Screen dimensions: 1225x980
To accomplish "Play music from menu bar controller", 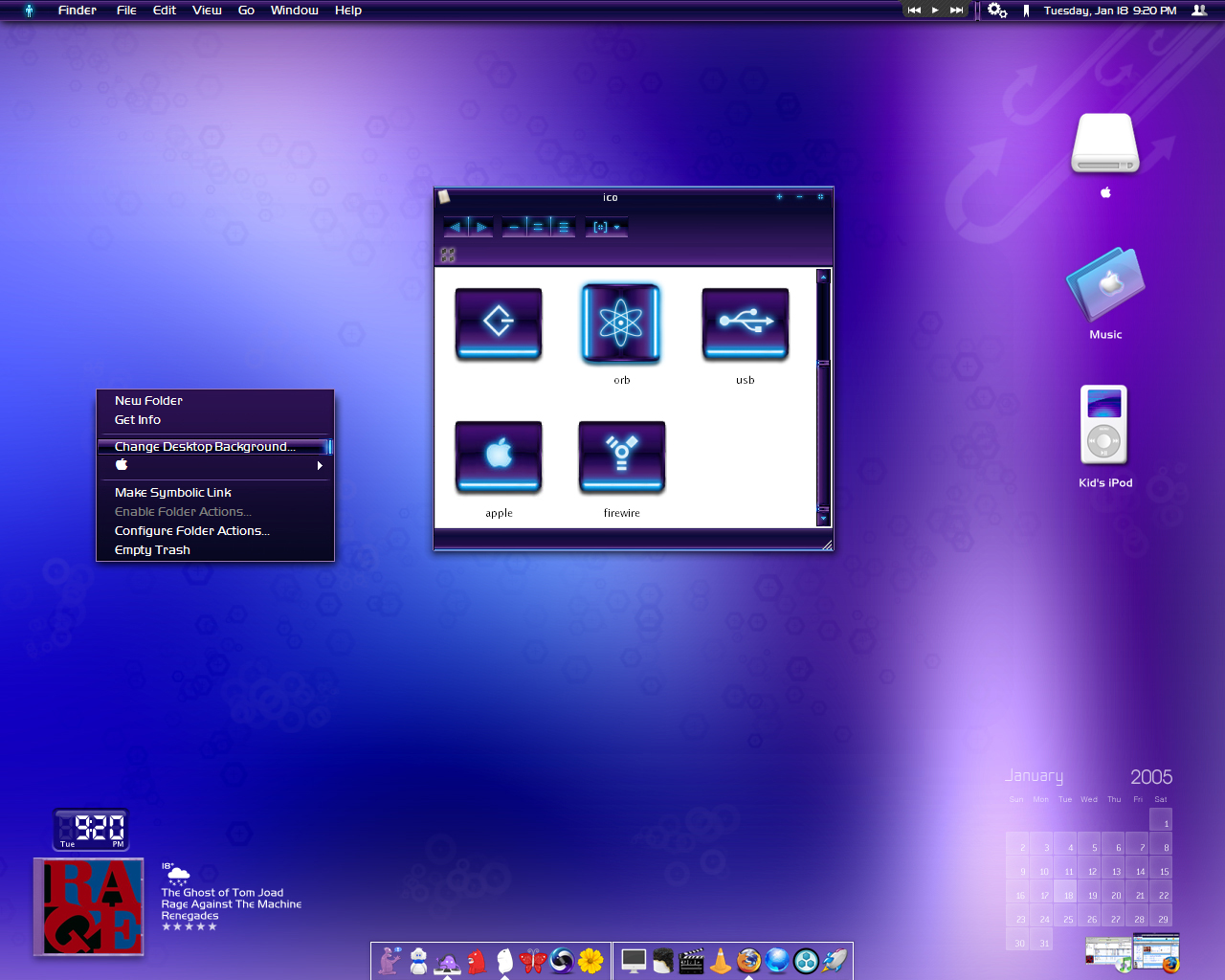I will pyautogui.click(x=935, y=11).
